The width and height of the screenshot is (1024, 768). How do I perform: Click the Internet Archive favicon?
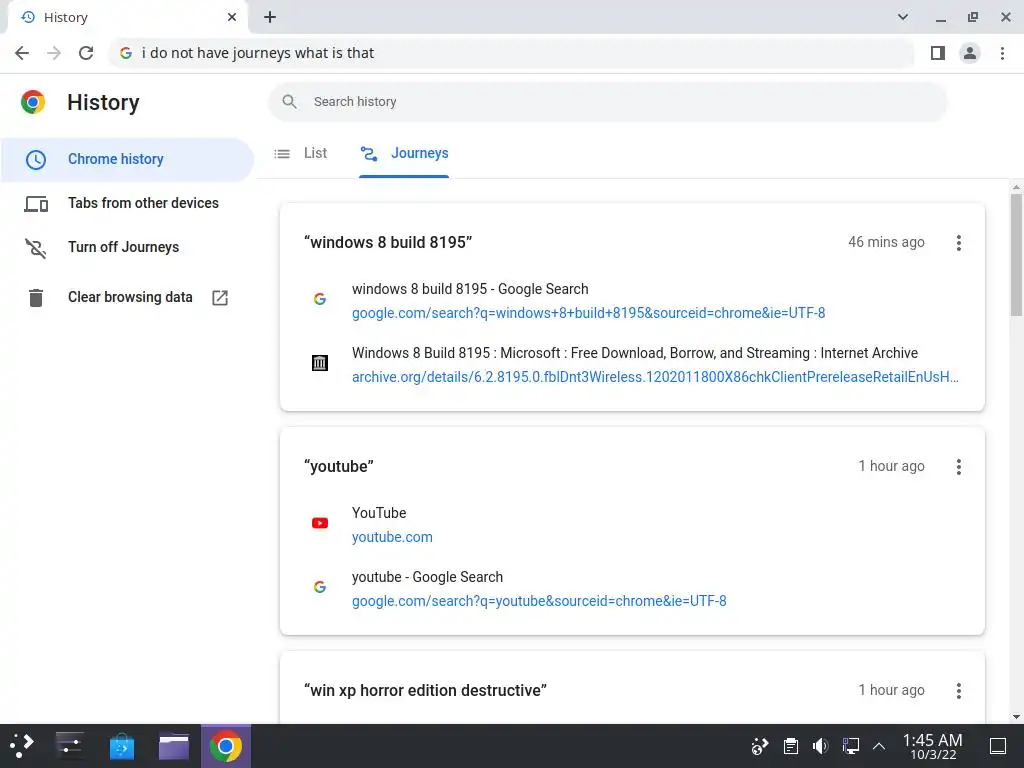click(320, 363)
